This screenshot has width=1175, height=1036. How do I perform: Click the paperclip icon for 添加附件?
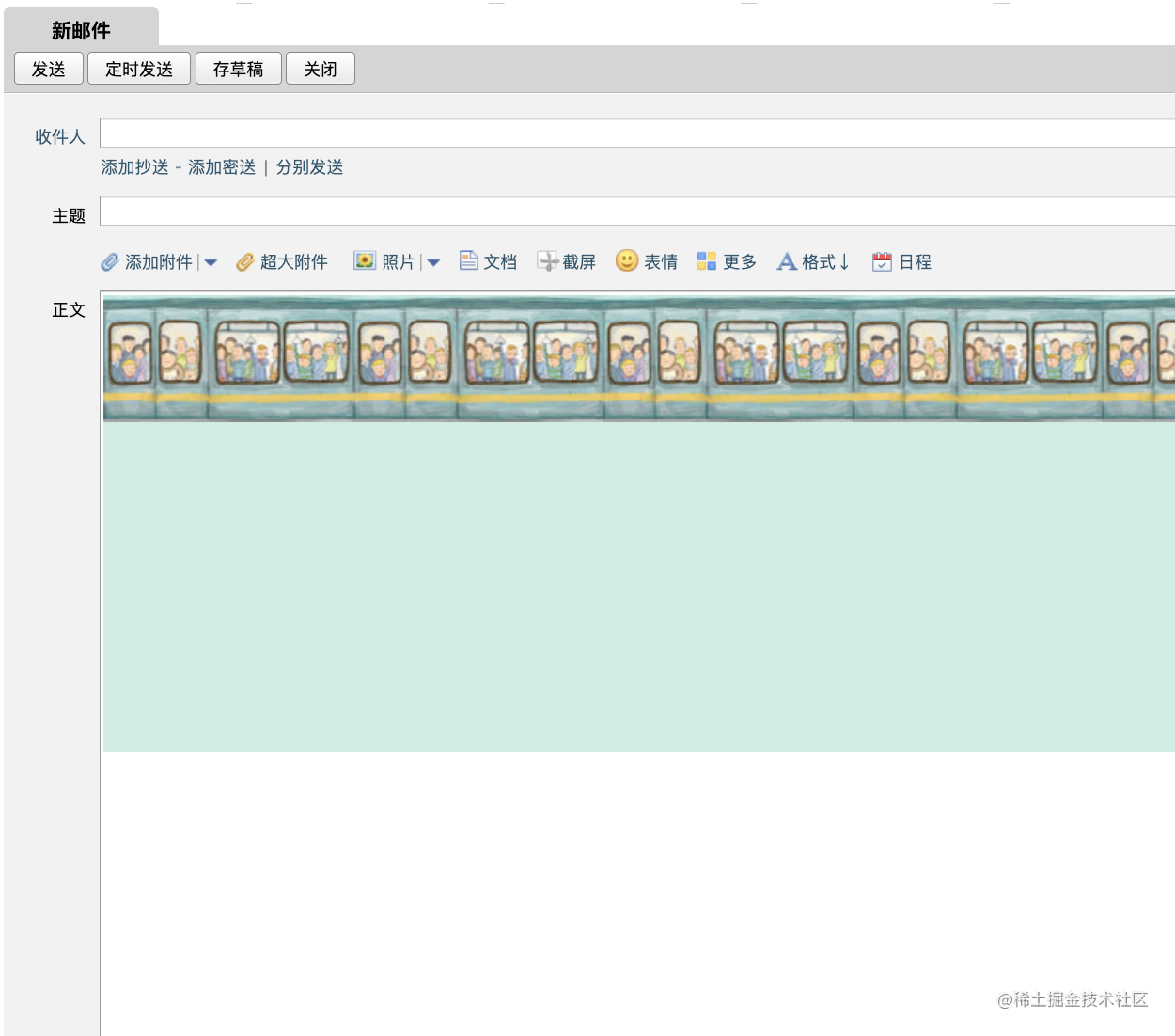point(110,262)
